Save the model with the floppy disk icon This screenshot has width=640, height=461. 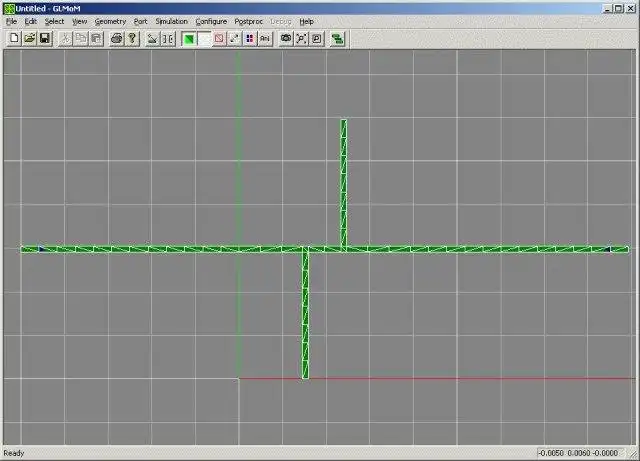45,39
